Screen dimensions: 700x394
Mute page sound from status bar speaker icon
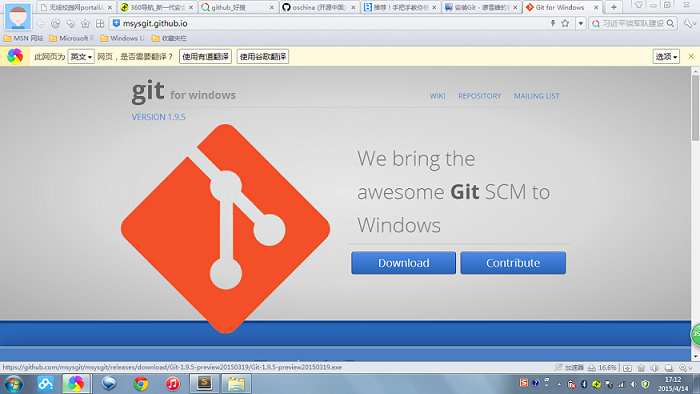point(654,368)
